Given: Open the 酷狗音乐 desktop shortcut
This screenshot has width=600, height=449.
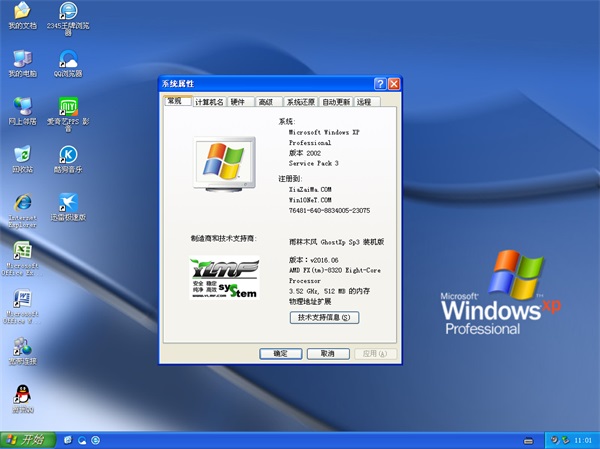Looking at the screenshot, I should [68, 155].
